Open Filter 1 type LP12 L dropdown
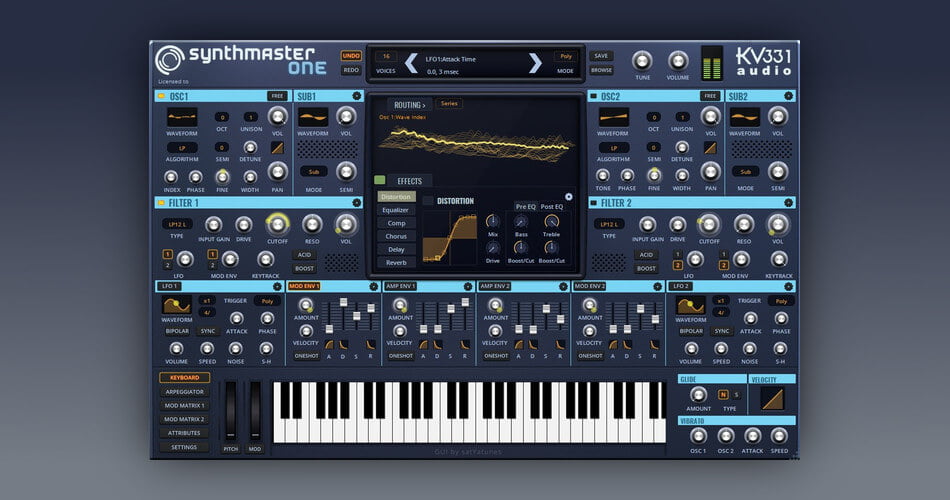950x500 pixels. click(x=177, y=224)
